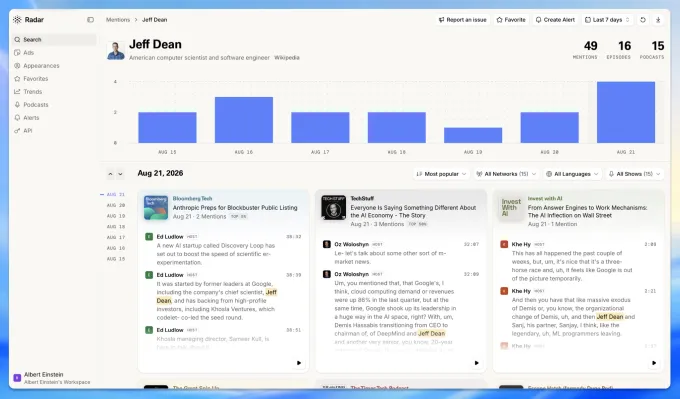Click the refresh icon in header
680x399 pixels.
pos(643,20)
